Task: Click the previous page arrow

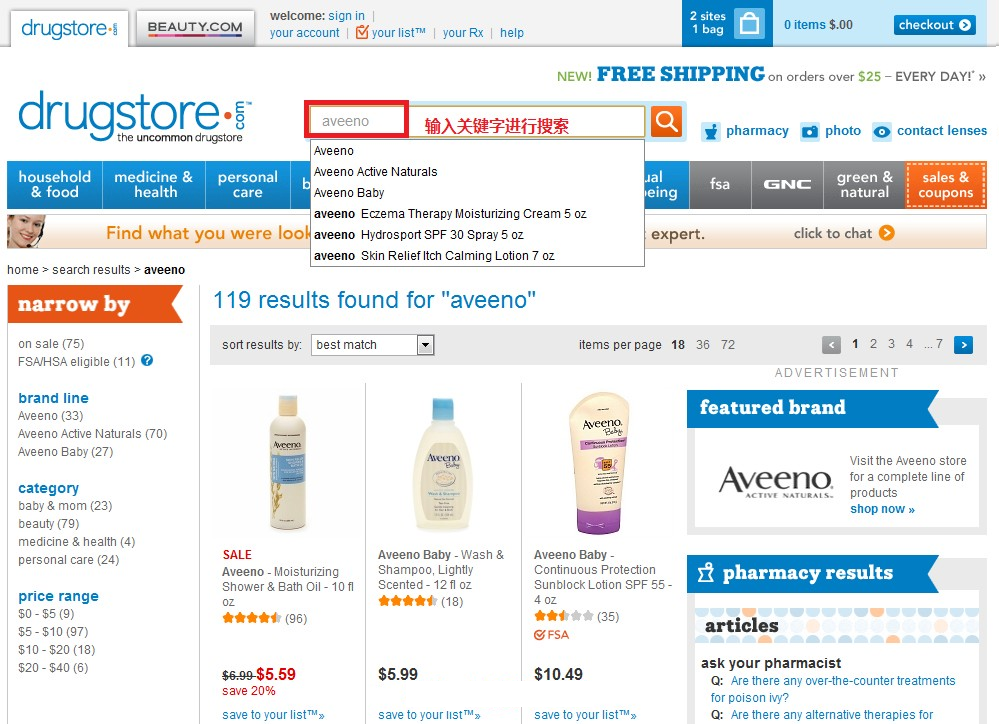Action: (831, 345)
